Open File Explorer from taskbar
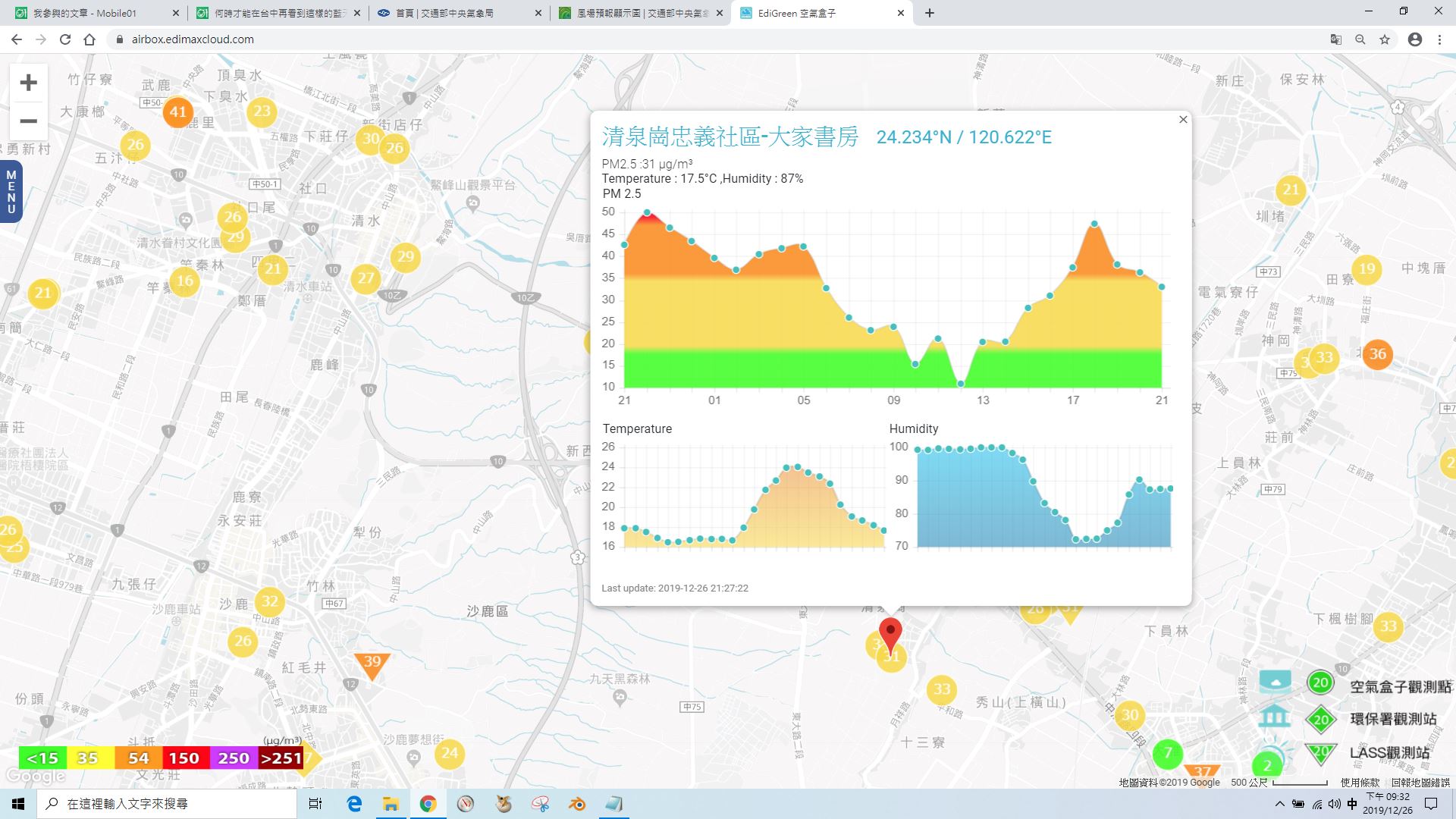1456x819 pixels. pos(391,804)
